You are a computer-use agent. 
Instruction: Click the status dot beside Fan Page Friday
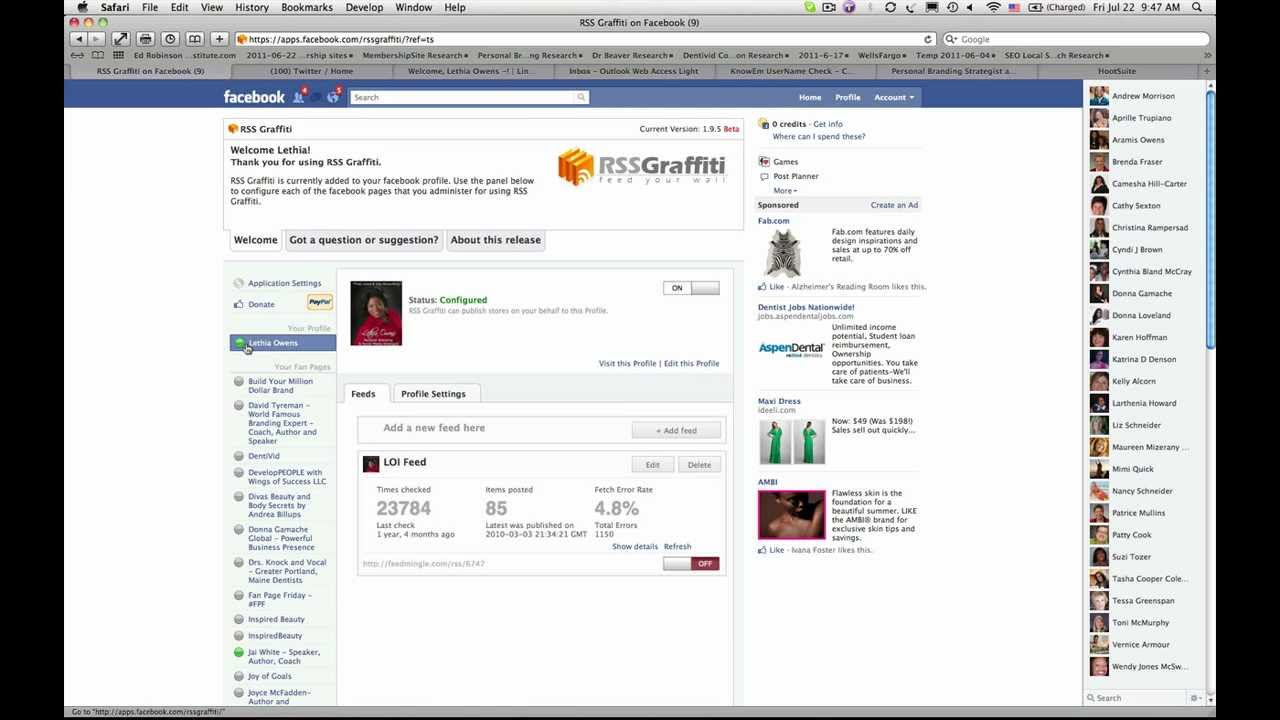pos(238,596)
